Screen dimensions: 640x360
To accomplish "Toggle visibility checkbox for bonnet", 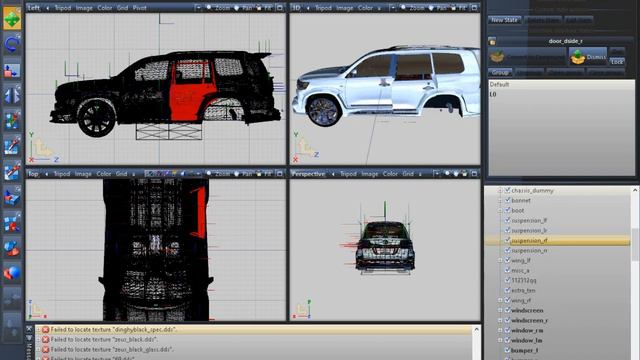I will coord(507,200).
